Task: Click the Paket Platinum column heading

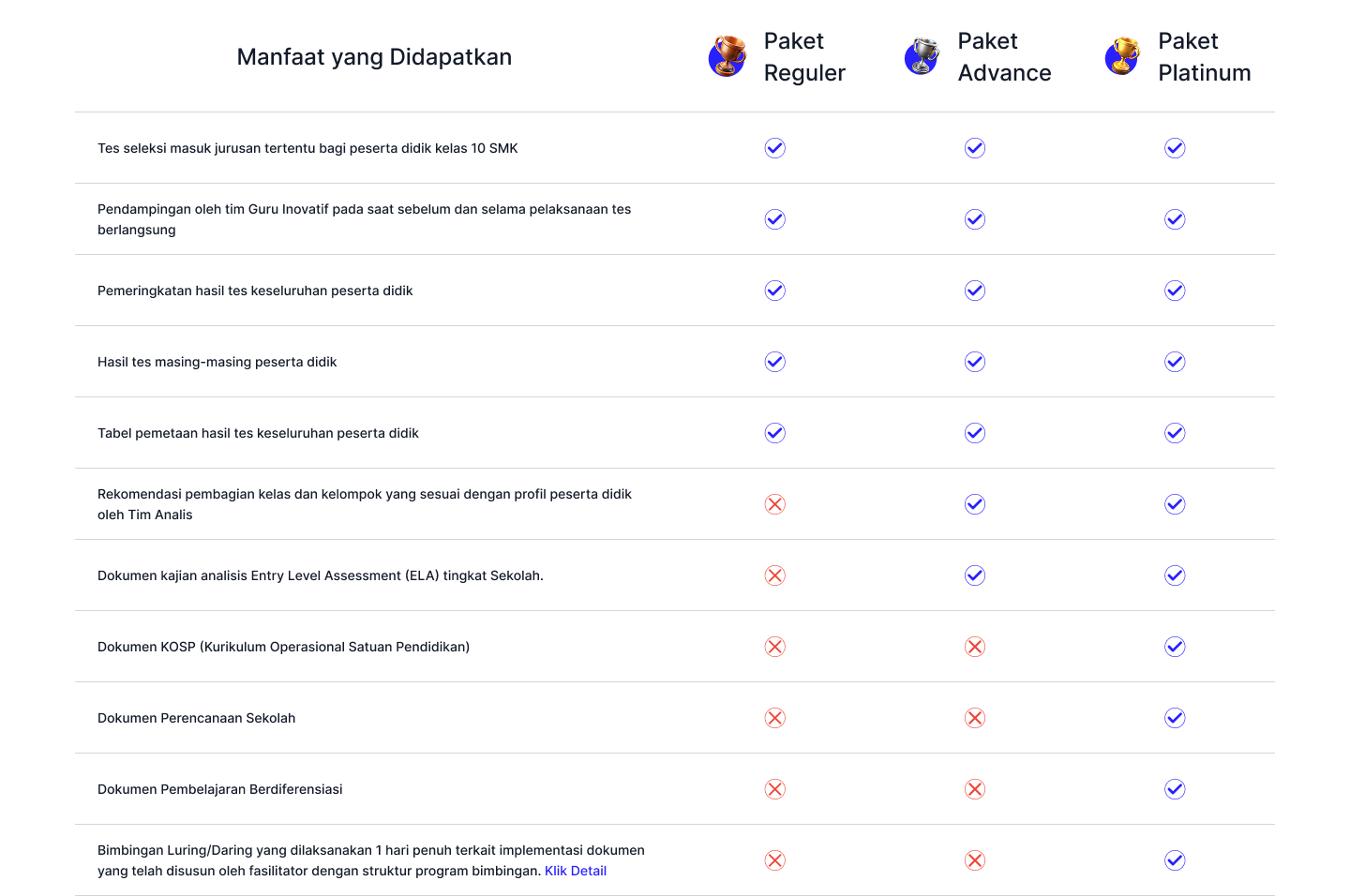Action: tap(1204, 57)
